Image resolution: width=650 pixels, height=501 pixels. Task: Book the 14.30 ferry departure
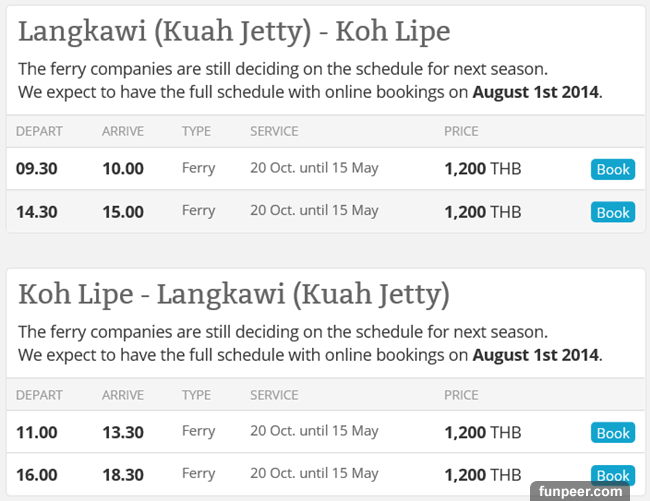tap(612, 212)
